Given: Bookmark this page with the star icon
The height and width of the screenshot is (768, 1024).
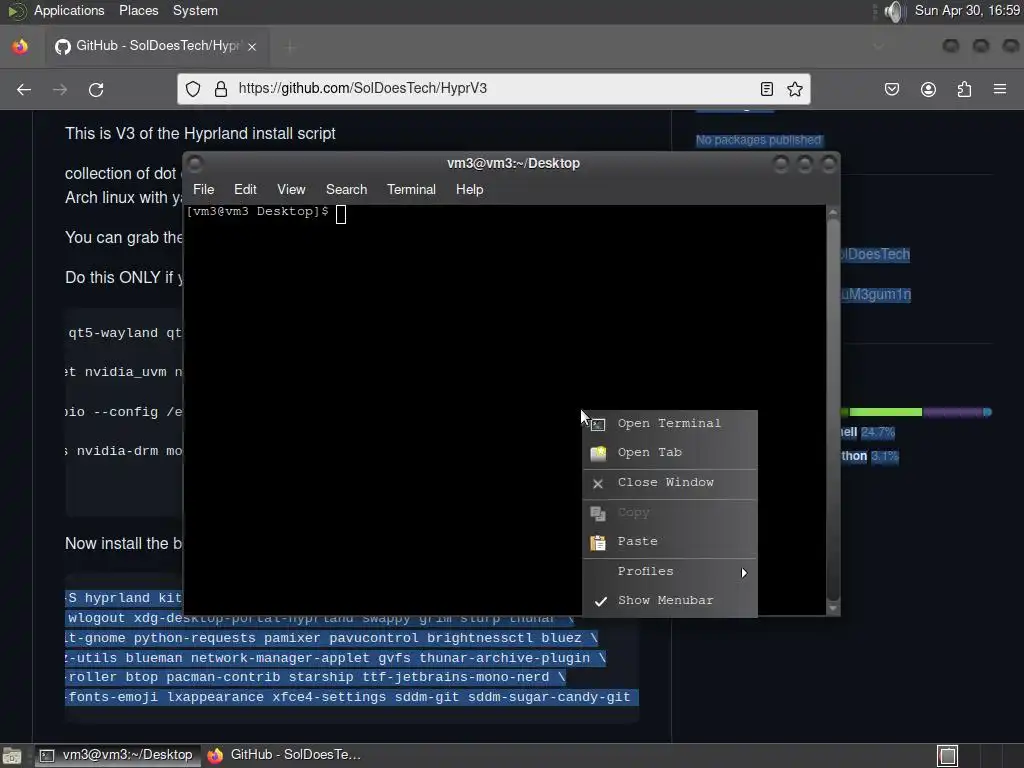Looking at the screenshot, I should tap(795, 89).
